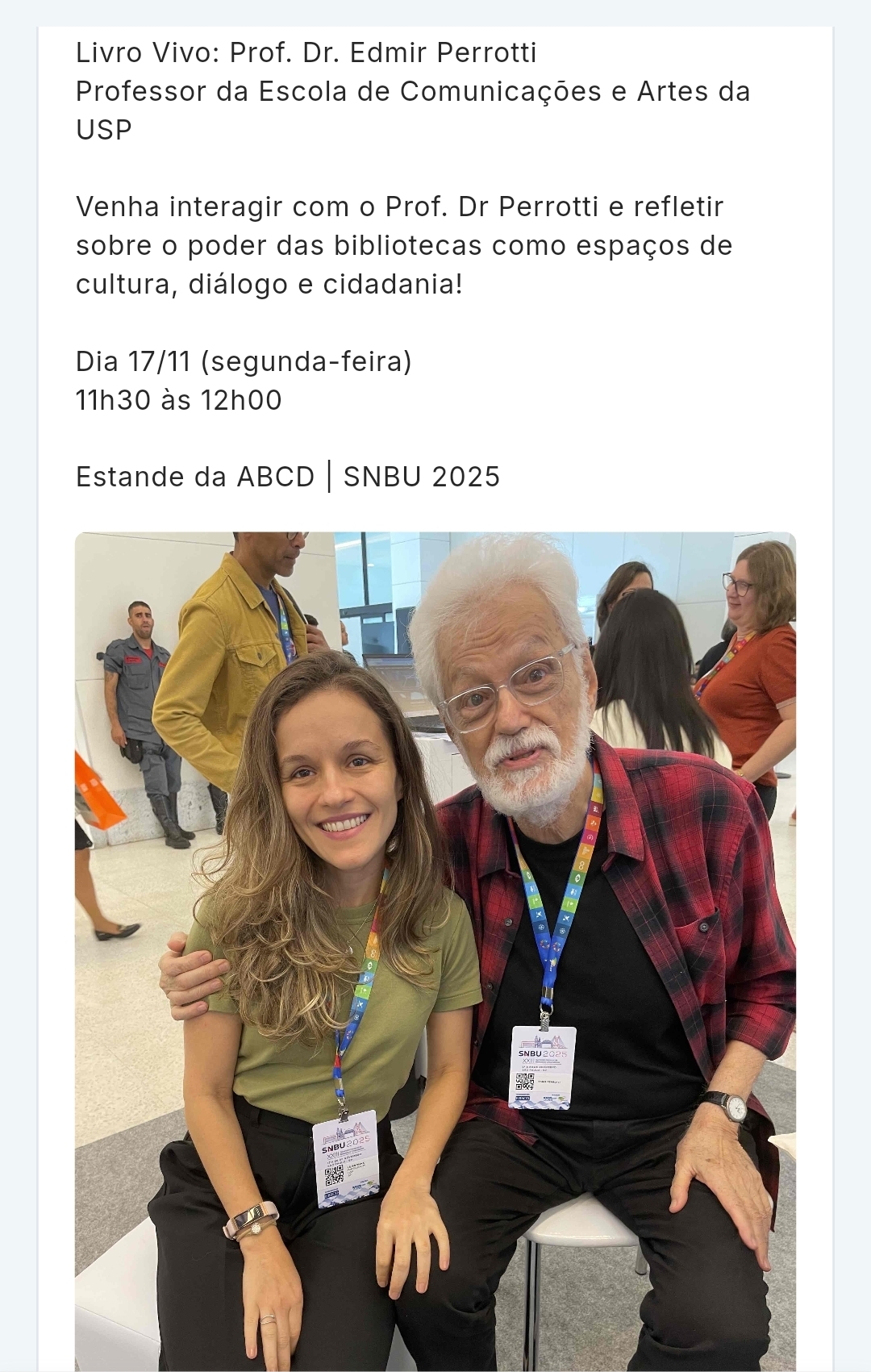Image resolution: width=871 pixels, height=1372 pixels.
Task: Select the 'Livro Vivo: Prof. Dr. Edmir Perrotti' line
Action: [306, 52]
